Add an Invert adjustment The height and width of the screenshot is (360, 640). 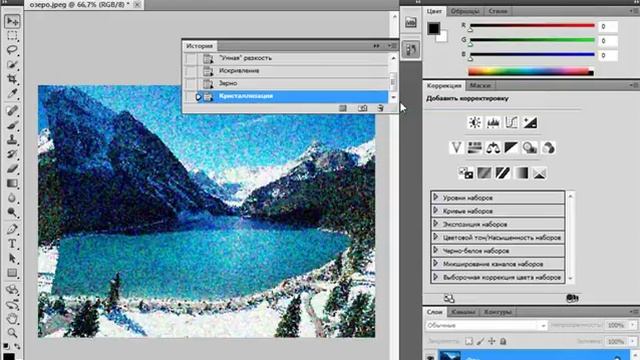point(465,173)
